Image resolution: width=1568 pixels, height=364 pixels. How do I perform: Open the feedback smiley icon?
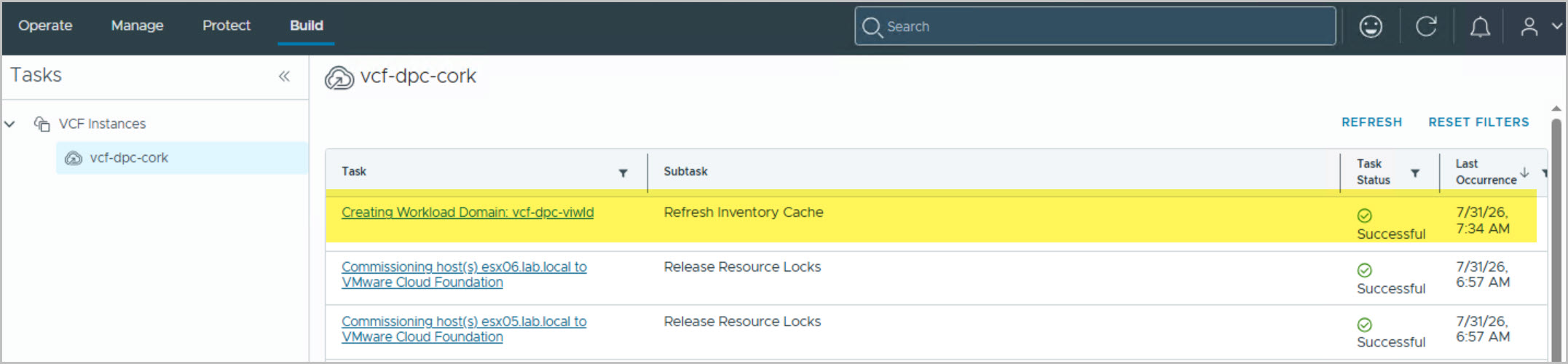(x=1371, y=27)
